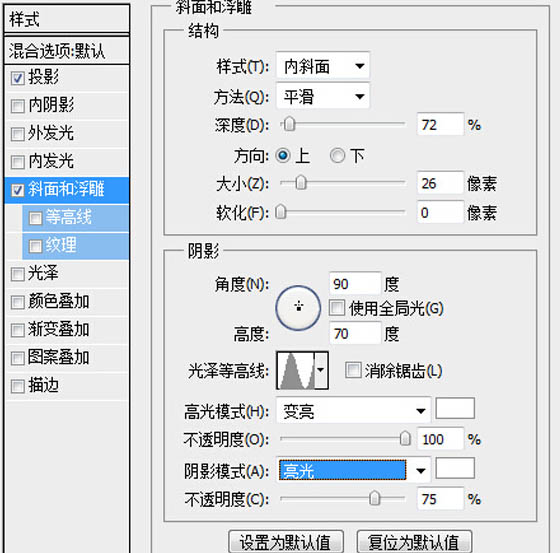Image resolution: width=560 pixels, height=553 pixels.
Task: Click 复位为默认值 button
Action: 414,542
